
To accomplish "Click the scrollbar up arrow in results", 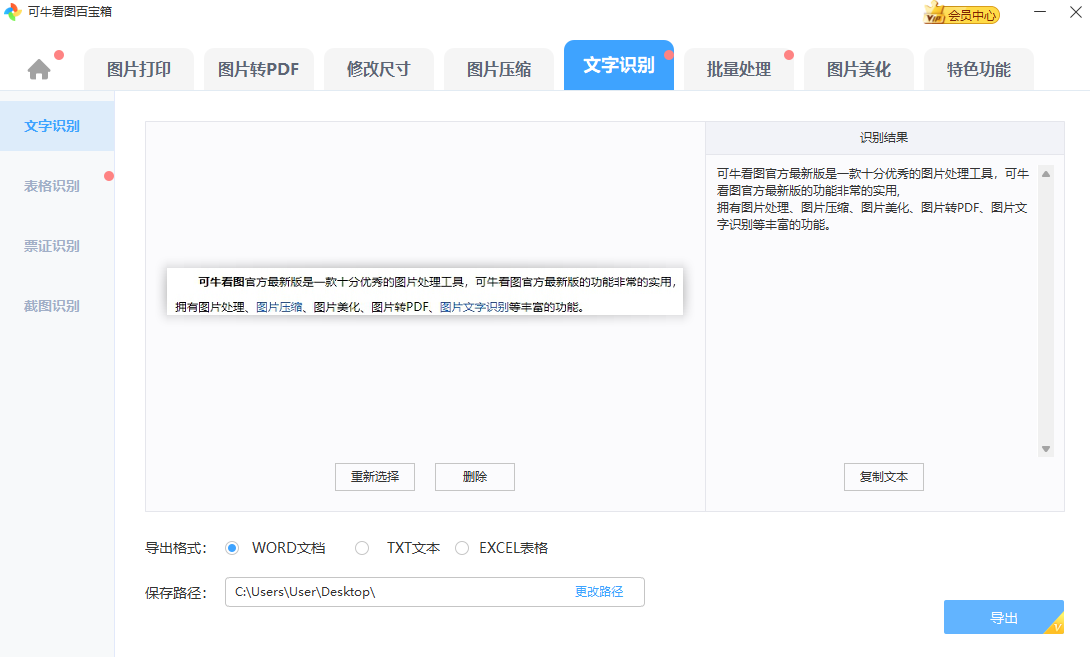I will click(x=1046, y=174).
